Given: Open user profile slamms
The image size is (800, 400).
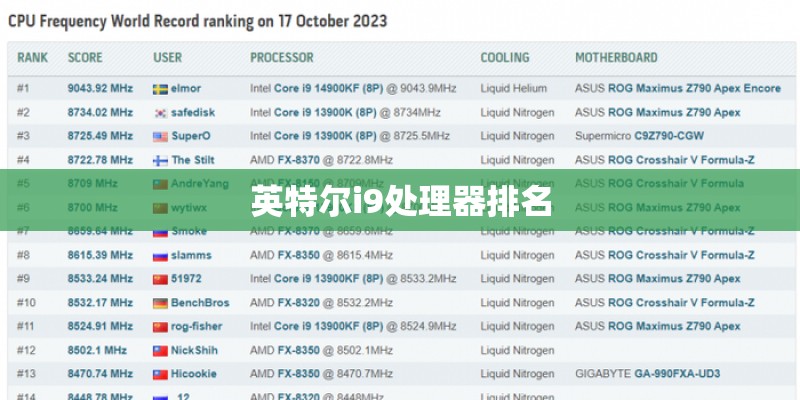Looking at the screenshot, I should [191, 255].
